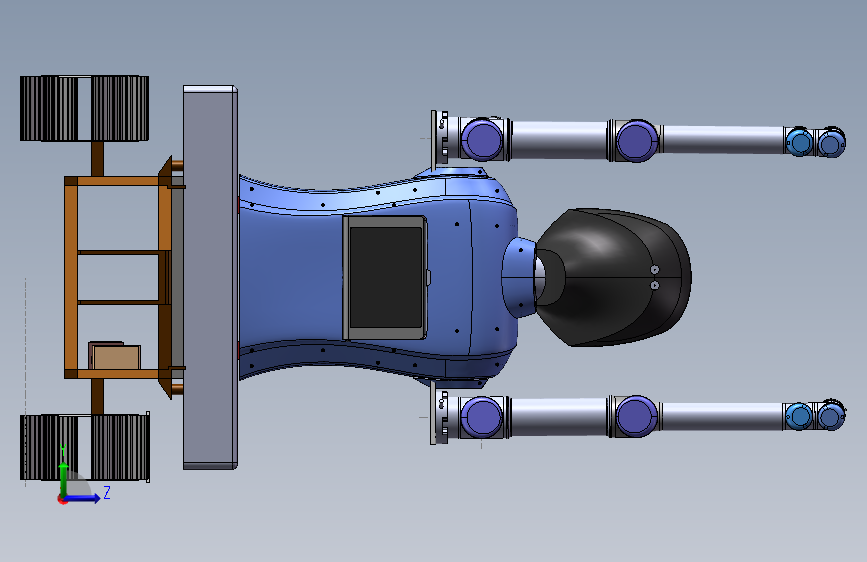Click the red origin point of the triad
This screenshot has height=562, width=867.
click(62, 499)
